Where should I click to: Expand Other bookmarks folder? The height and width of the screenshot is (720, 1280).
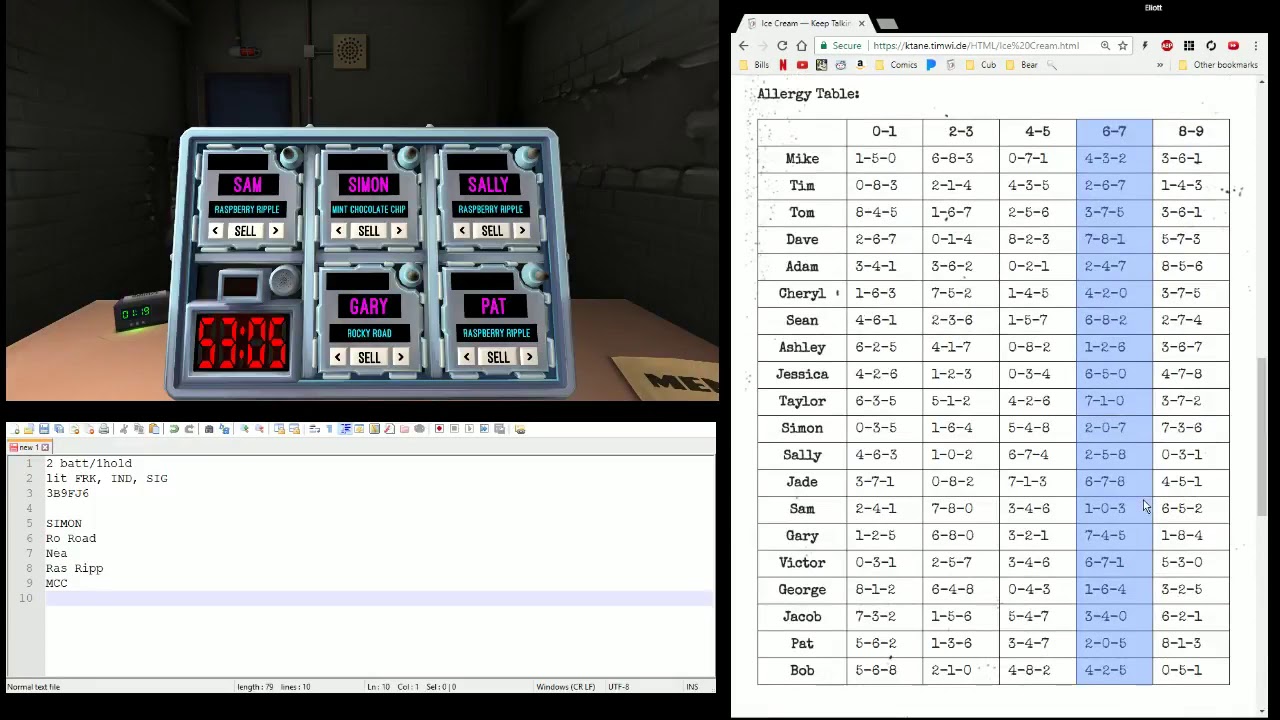point(1218,65)
